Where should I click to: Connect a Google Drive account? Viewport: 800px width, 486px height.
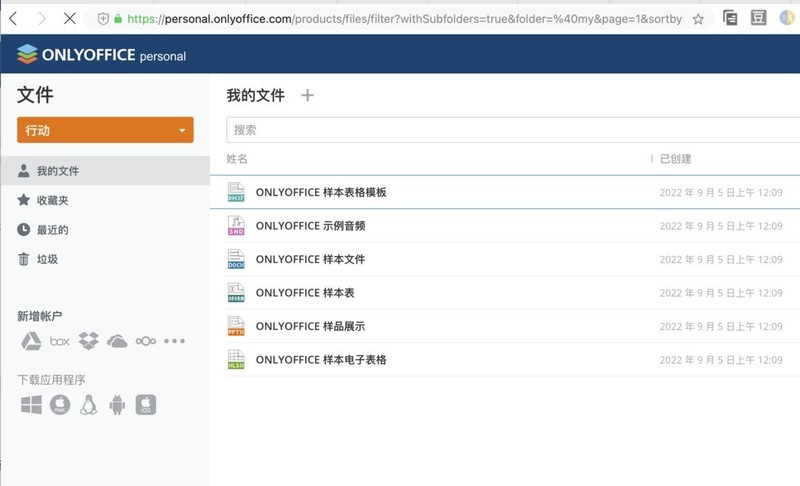click(x=31, y=341)
